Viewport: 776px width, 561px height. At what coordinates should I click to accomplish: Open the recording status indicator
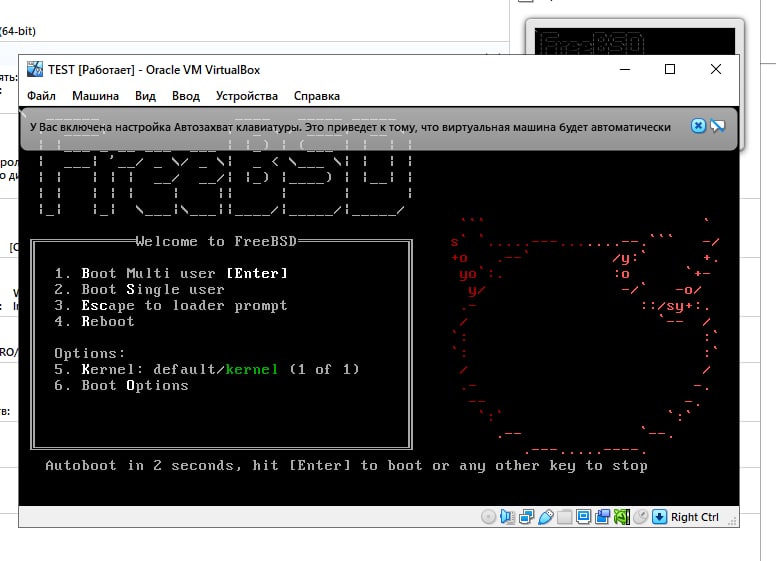[x=602, y=517]
